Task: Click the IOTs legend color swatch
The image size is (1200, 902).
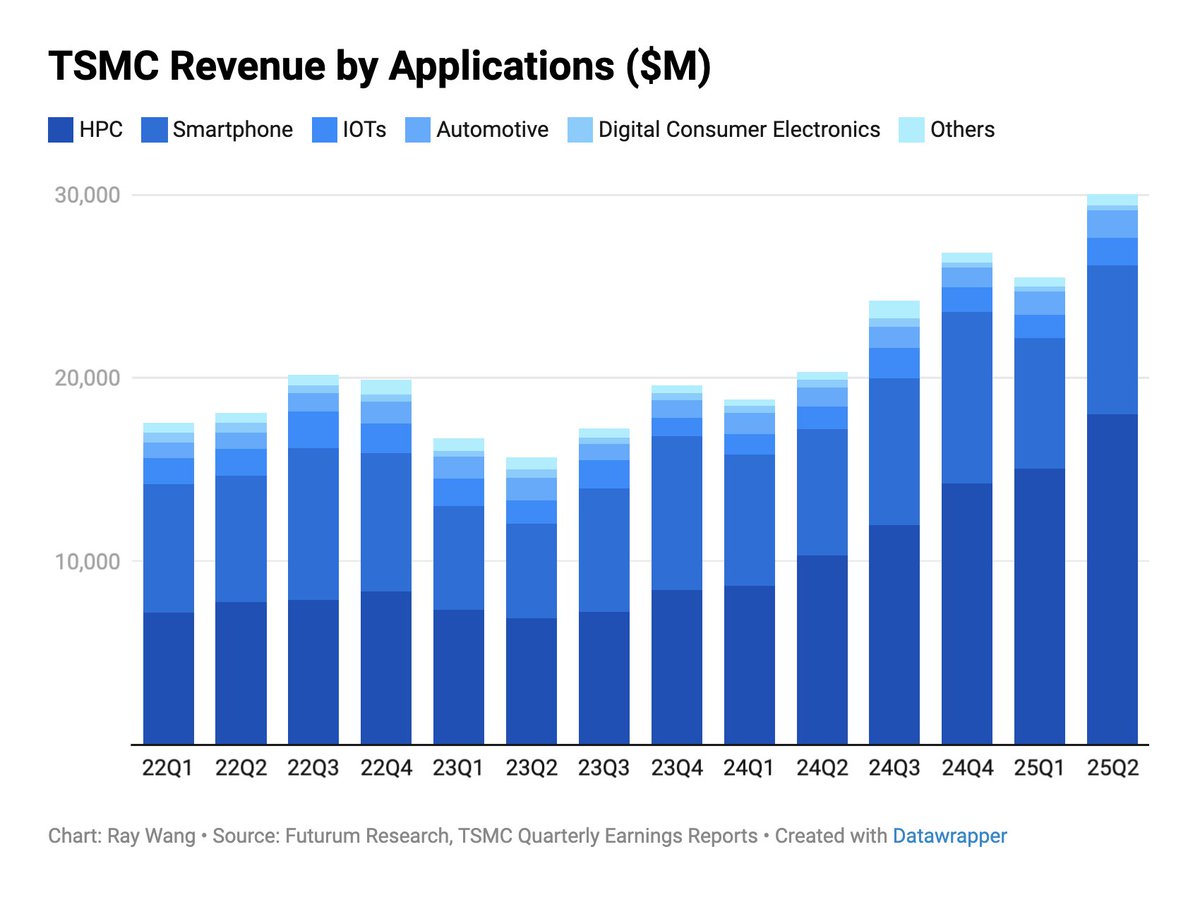Action: tap(325, 129)
